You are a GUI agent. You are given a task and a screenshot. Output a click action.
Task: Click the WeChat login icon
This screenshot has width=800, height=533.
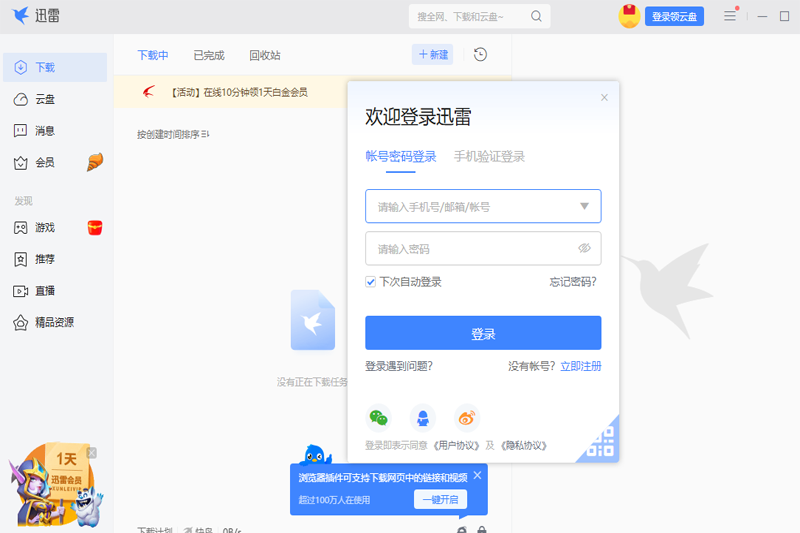(378, 418)
